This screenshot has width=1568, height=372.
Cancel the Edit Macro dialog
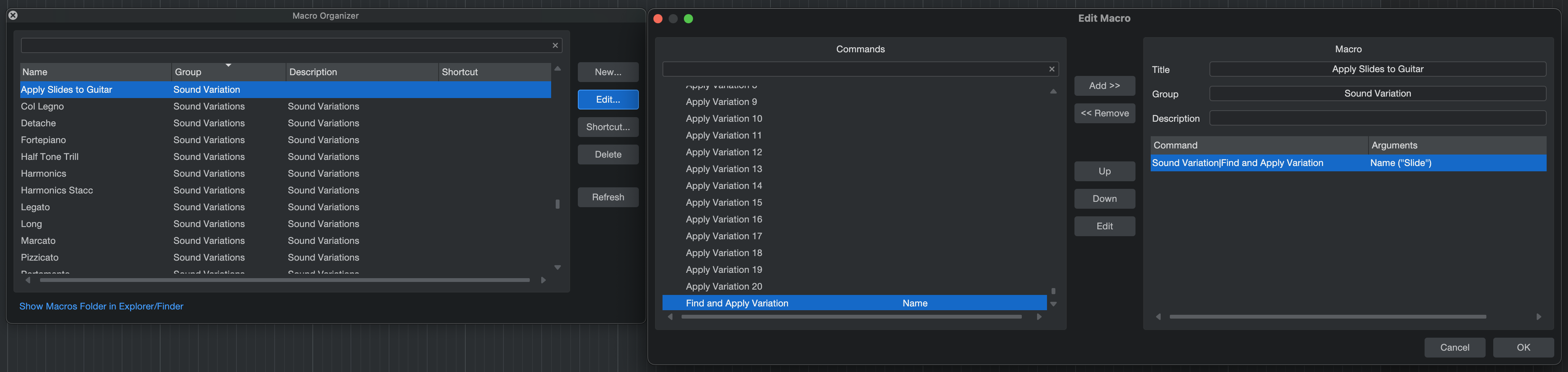pos(1454,347)
